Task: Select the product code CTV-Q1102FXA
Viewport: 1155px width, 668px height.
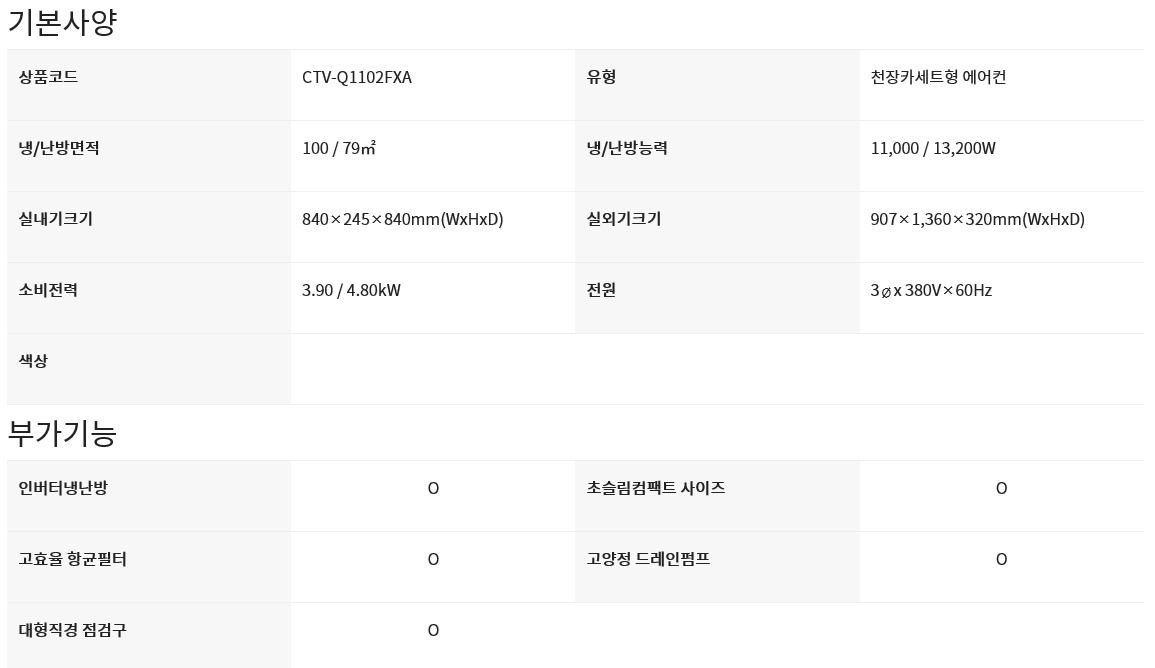Action: point(357,78)
